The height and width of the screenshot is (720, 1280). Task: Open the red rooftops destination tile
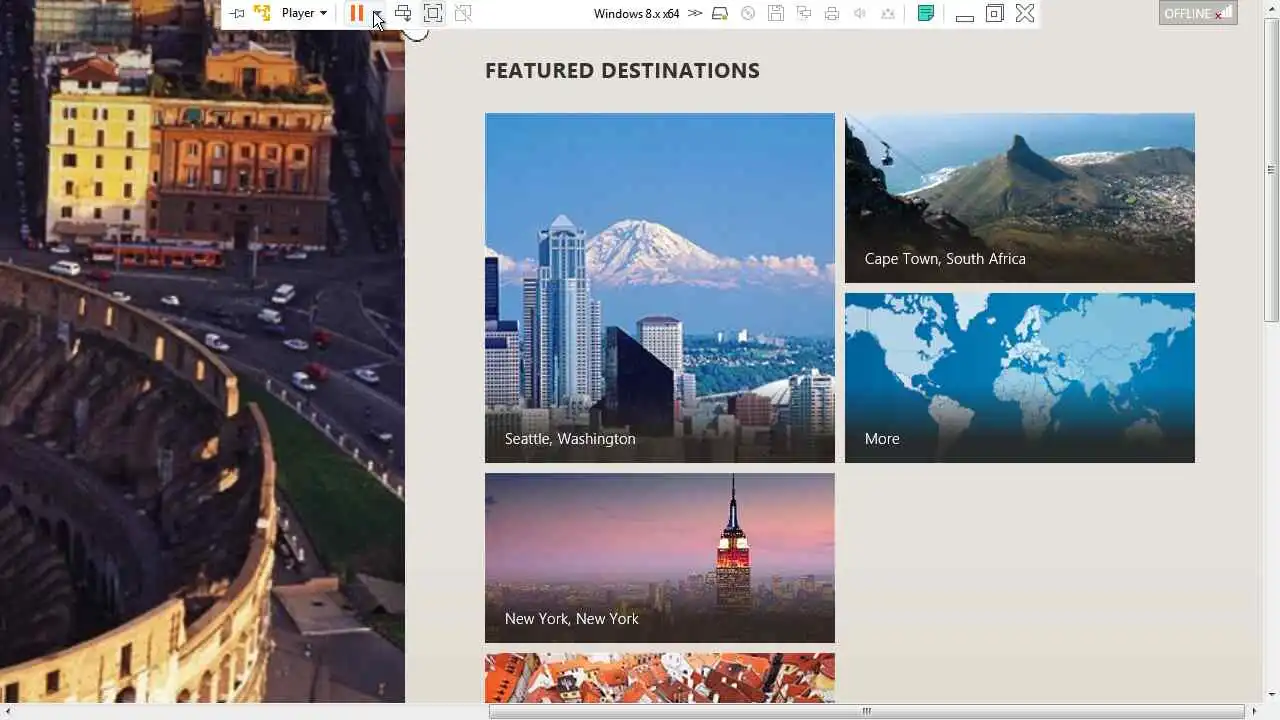pyautogui.click(x=660, y=678)
